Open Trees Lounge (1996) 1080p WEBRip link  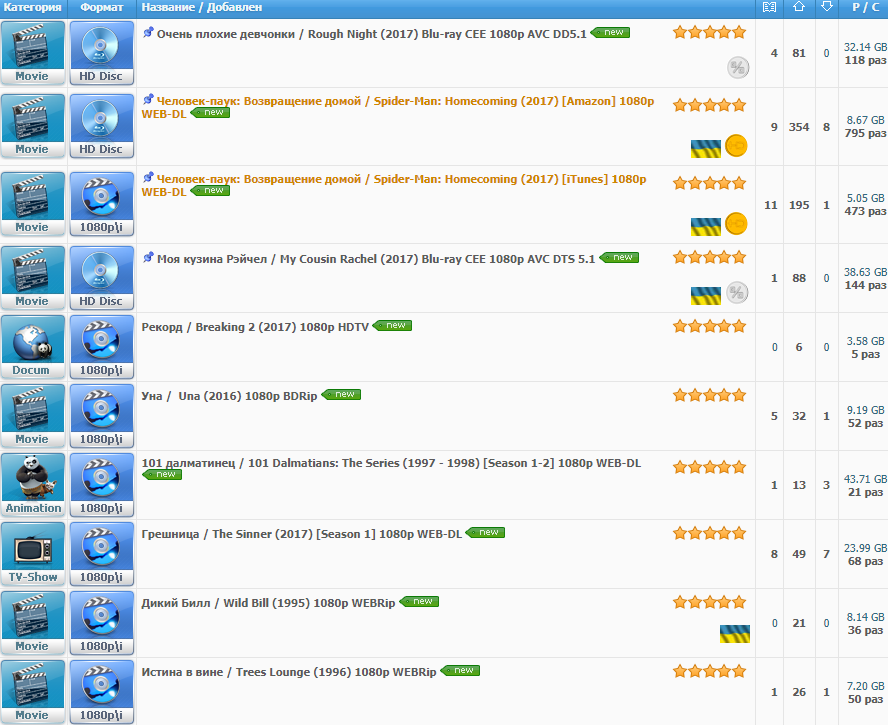tap(289, 672)
